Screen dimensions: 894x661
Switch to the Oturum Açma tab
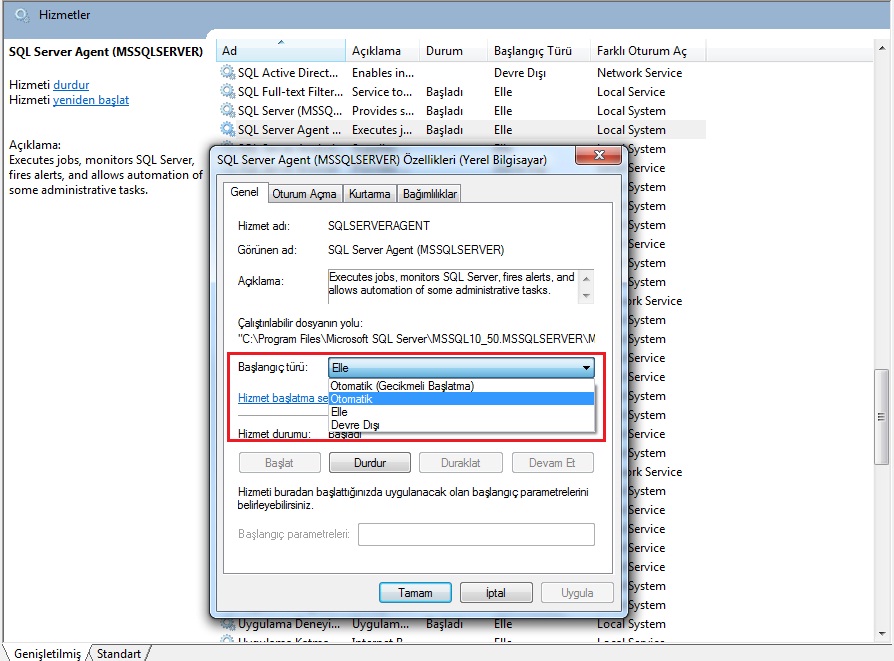(304, 194)
